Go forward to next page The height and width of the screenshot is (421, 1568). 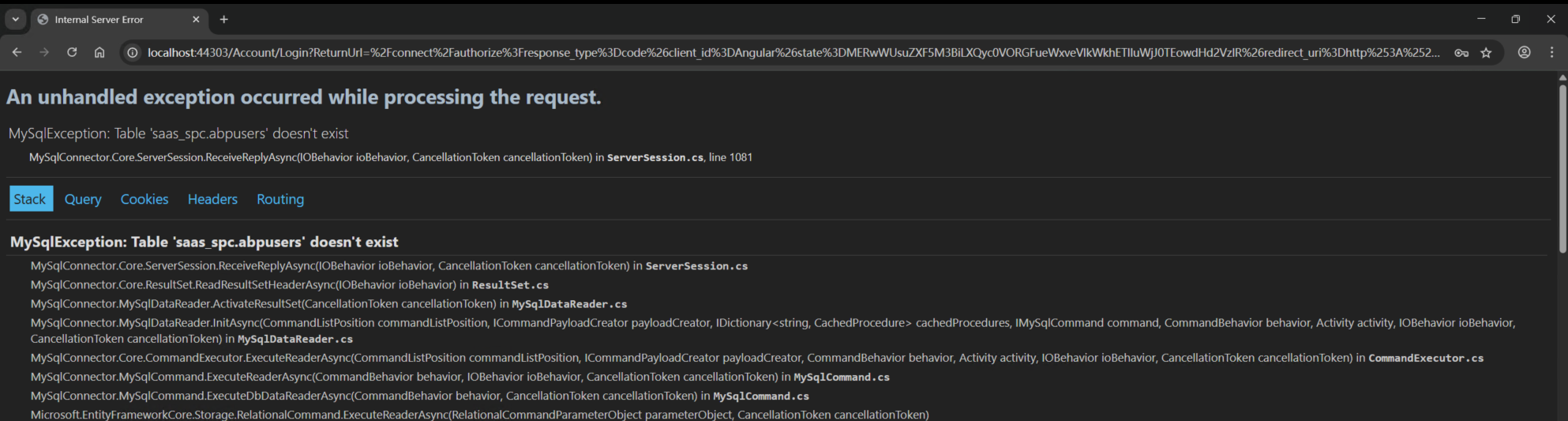[44, 52]
